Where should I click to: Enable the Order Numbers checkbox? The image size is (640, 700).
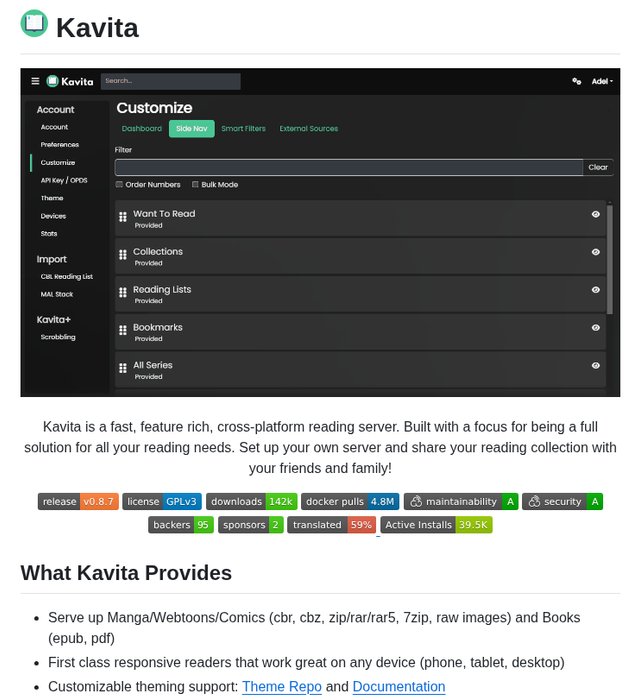(119, 185)
